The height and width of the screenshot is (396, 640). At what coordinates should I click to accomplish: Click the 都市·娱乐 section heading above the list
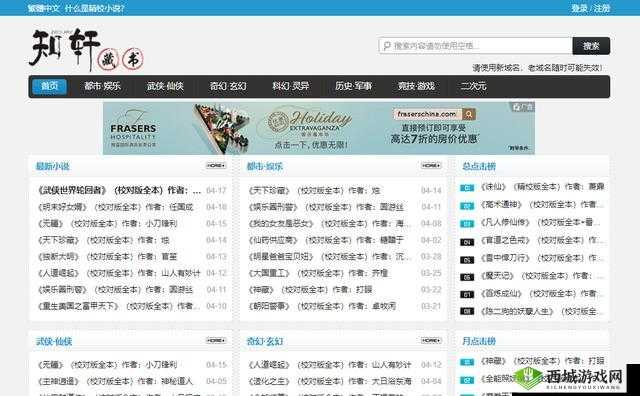click(264, 166)
